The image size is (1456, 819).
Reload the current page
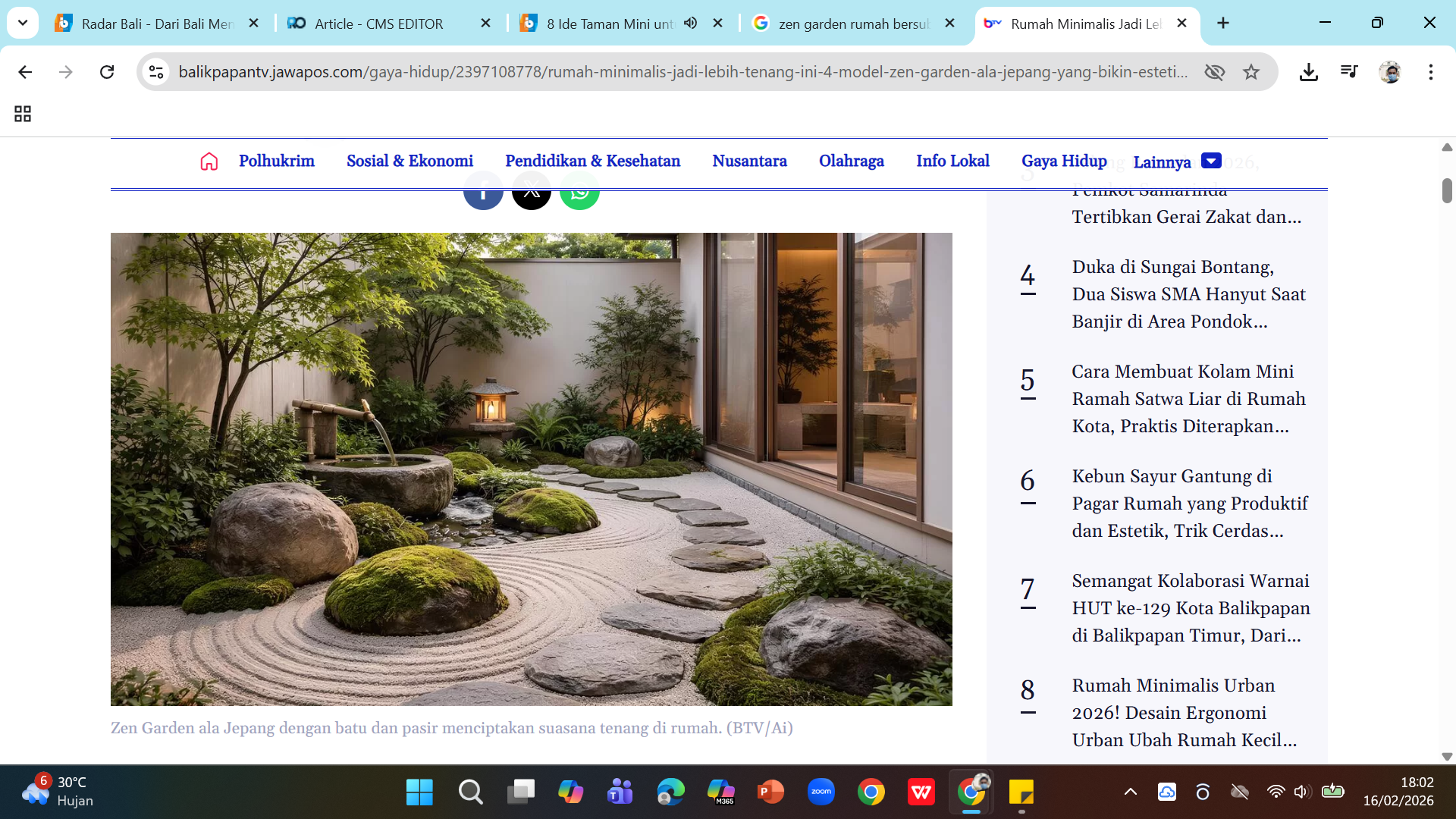(107, 72)
